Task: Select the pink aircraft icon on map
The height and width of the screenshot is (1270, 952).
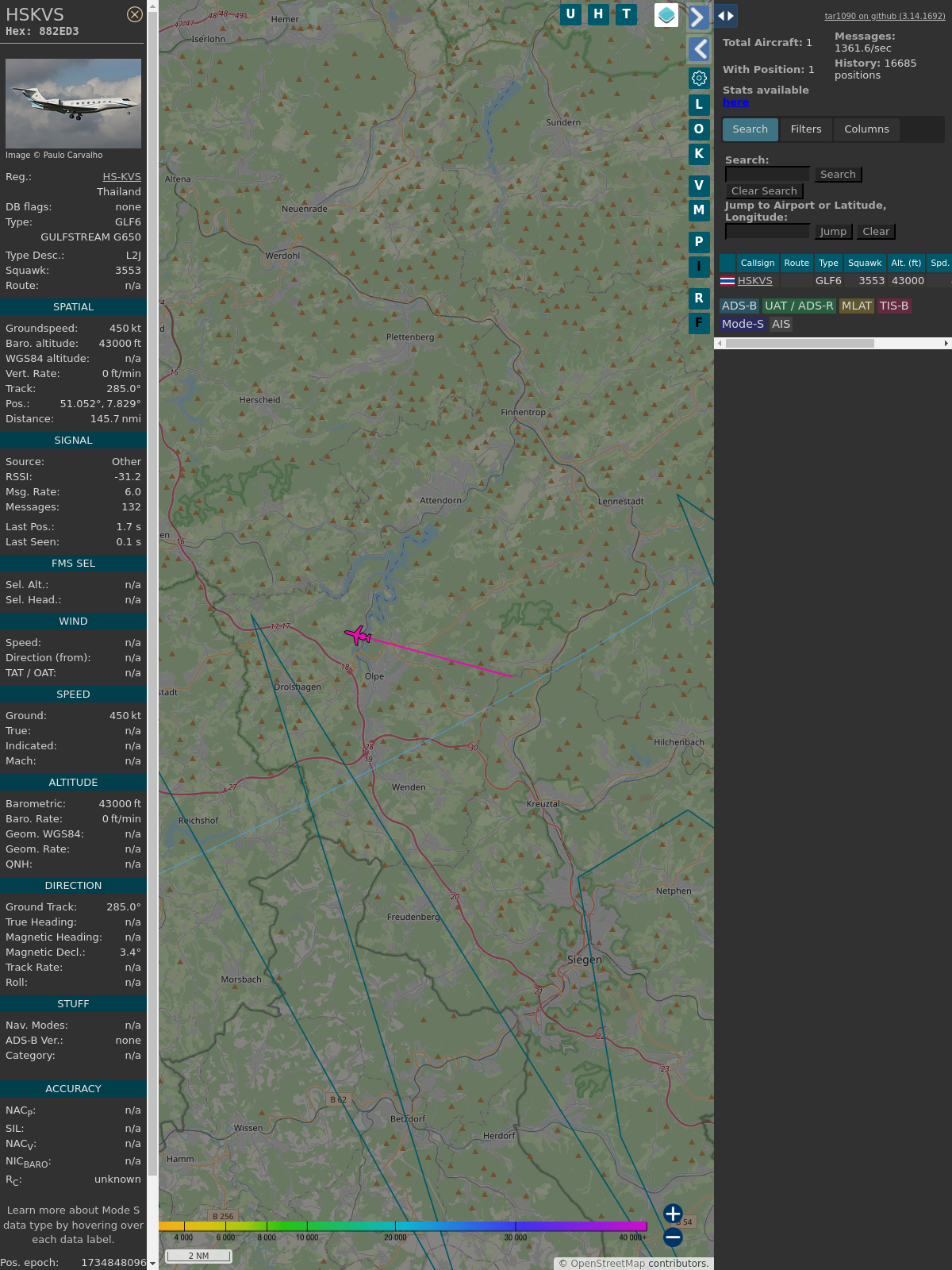Action: (358, 635)
